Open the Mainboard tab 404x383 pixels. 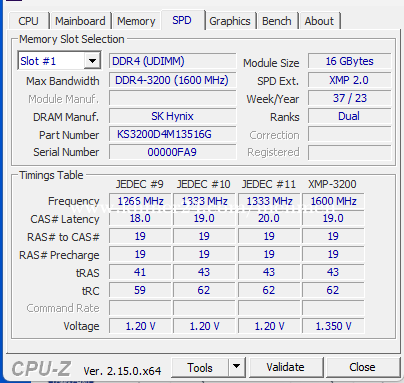[80, 21]
